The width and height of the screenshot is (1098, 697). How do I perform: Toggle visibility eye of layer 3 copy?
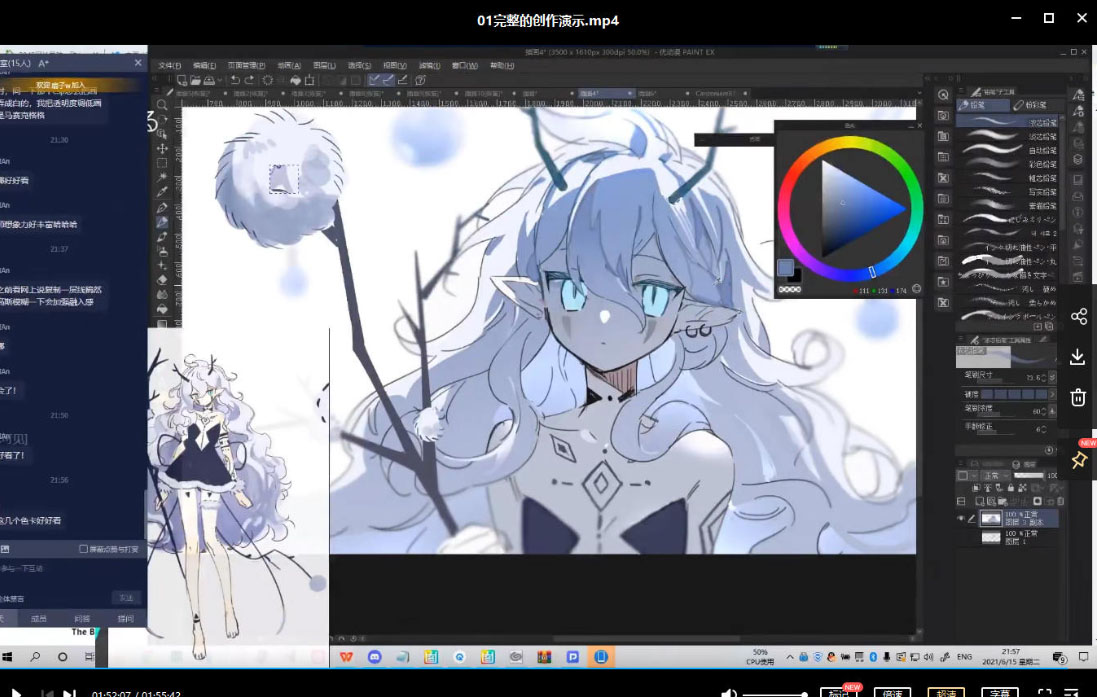click(x=961, y=518)
